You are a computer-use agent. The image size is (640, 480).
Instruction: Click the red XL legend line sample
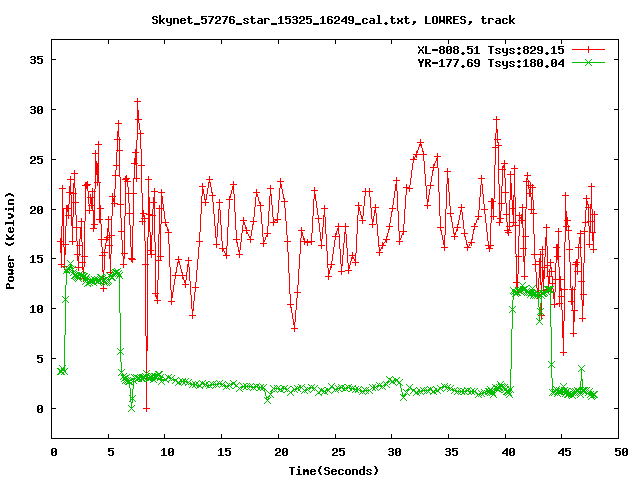(x=588, y=50)
